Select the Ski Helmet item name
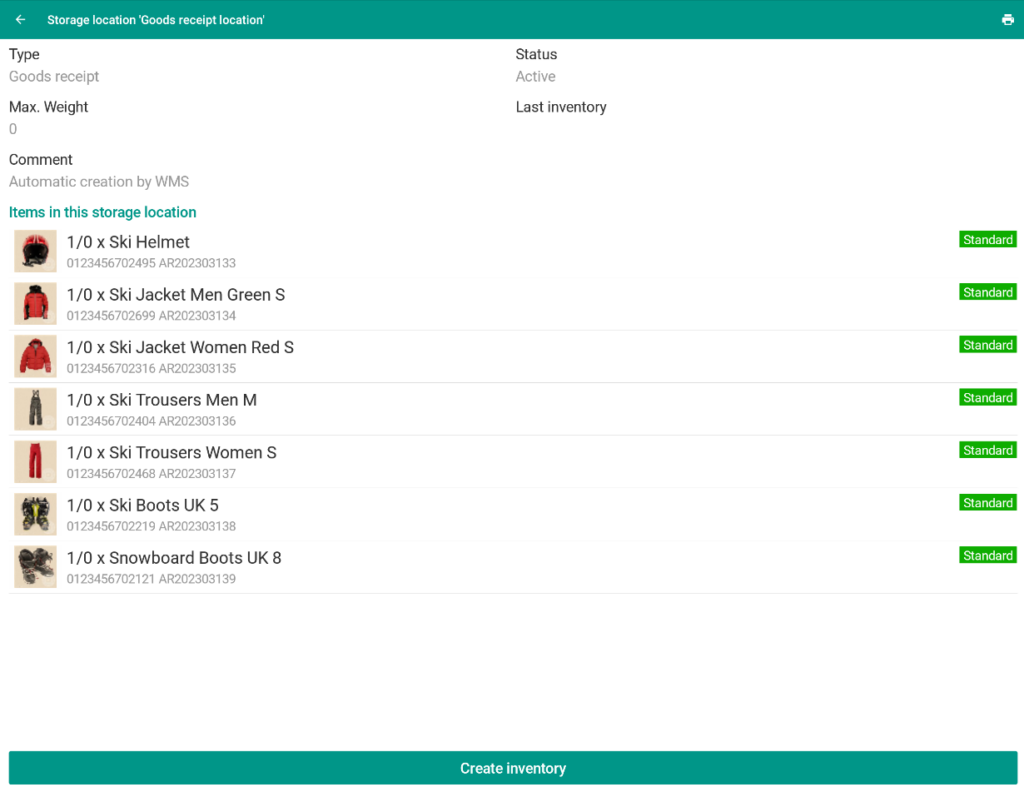The height and width of the screenshot is (787, 1024). tap(128, 242)
